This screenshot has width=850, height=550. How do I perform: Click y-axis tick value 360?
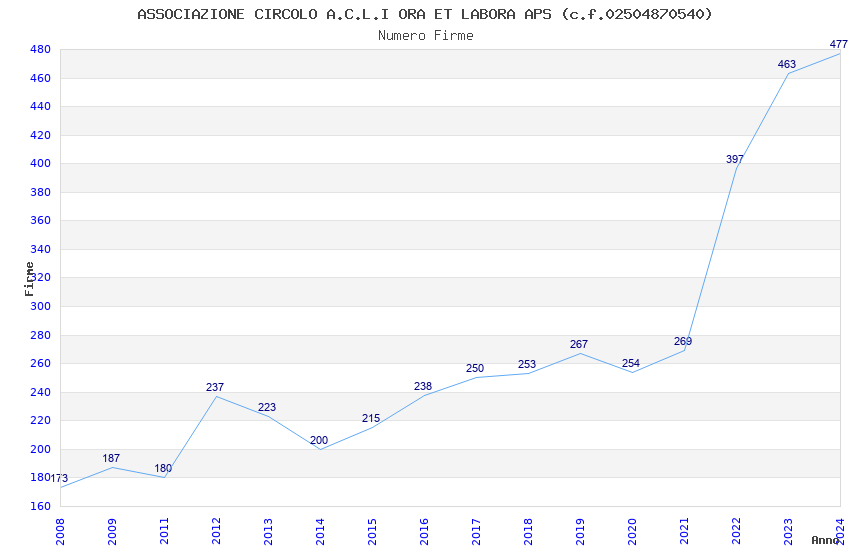click(41, 221)
